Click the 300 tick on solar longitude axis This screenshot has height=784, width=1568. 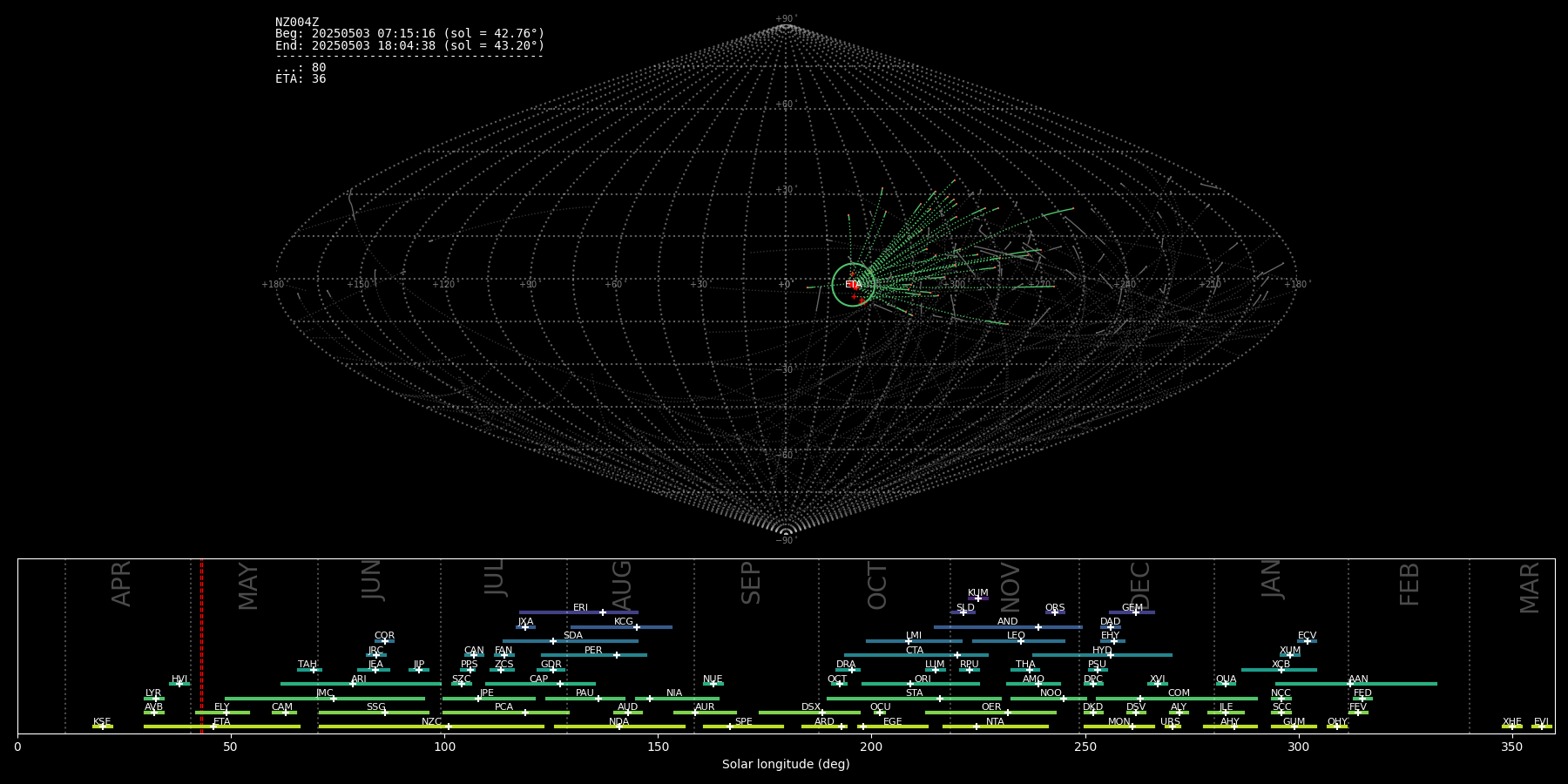tap(1298, 747)
